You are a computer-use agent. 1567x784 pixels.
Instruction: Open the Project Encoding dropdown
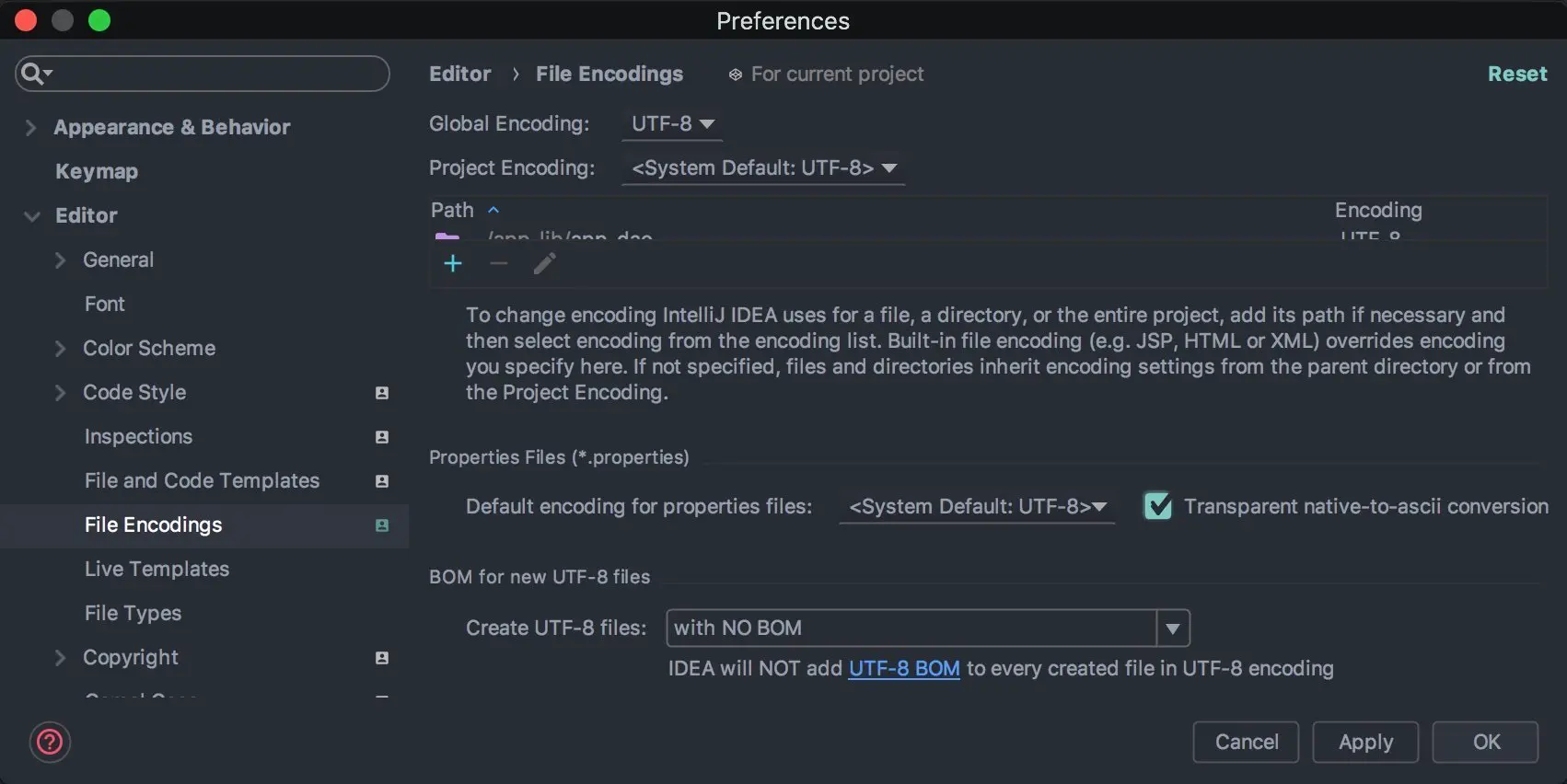click(763, 168)
